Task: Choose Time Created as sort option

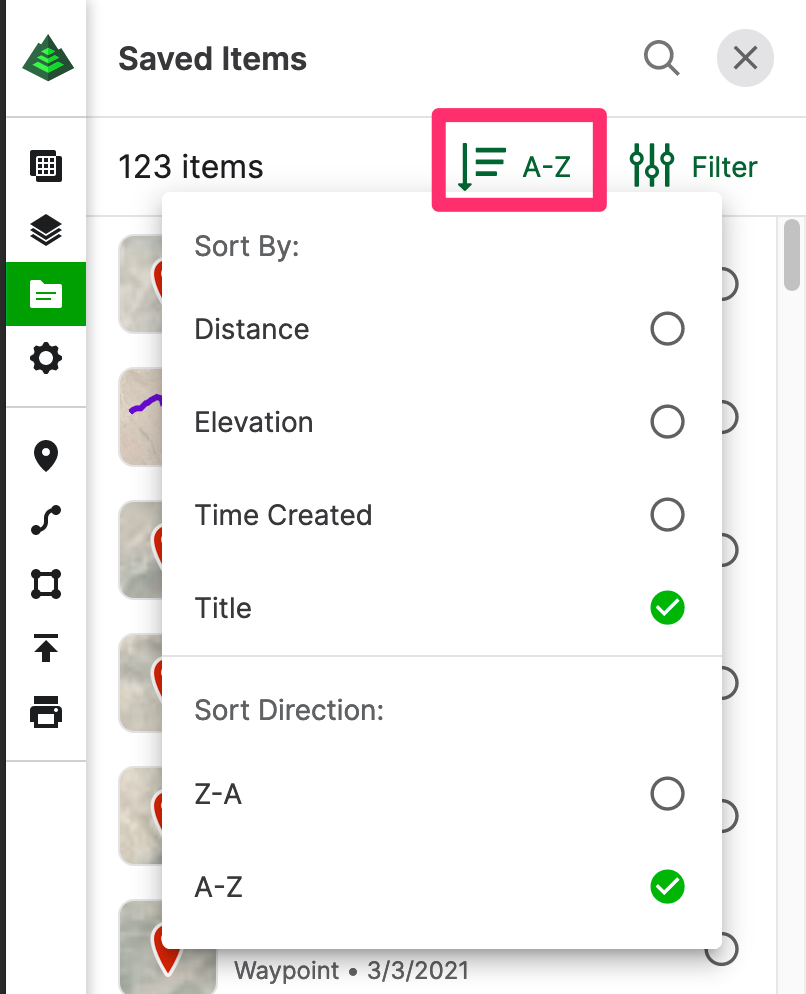Action: 441,515
